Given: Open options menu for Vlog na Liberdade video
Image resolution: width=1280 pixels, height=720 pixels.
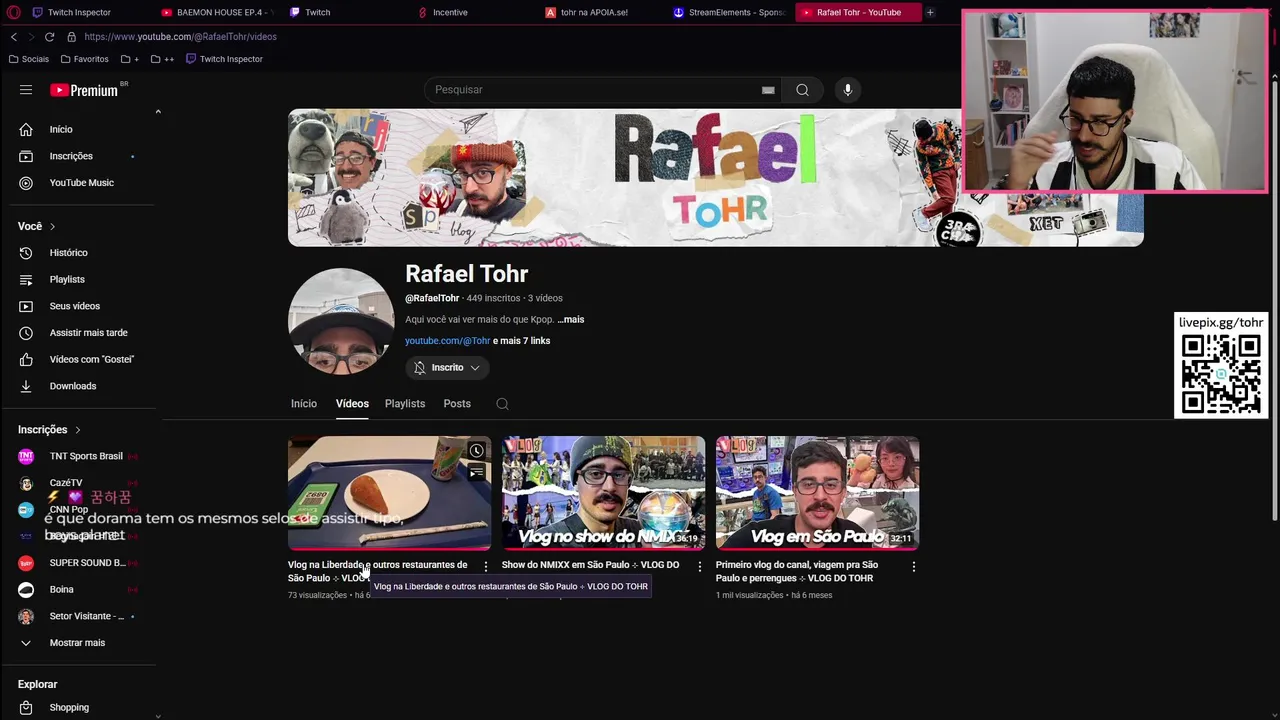Looking at the screenshot, I should point(486,567).
